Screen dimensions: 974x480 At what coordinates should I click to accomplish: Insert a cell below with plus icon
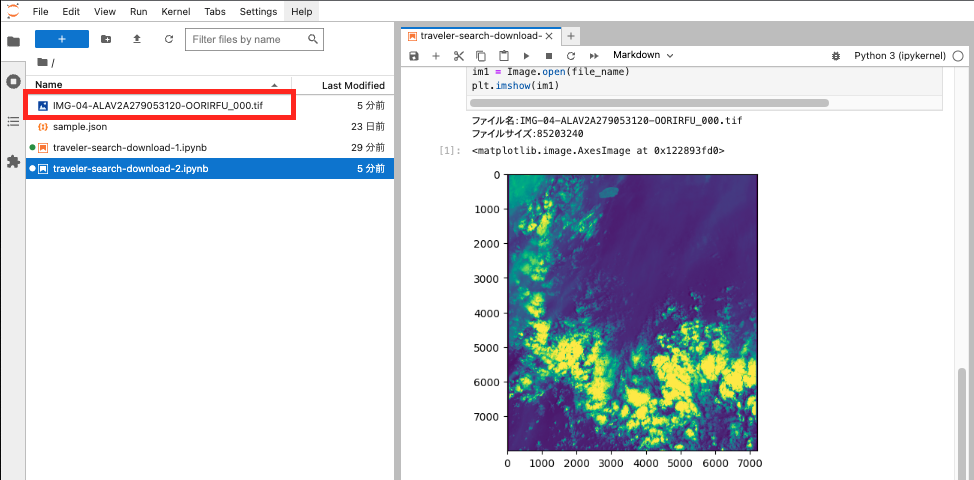436,56
